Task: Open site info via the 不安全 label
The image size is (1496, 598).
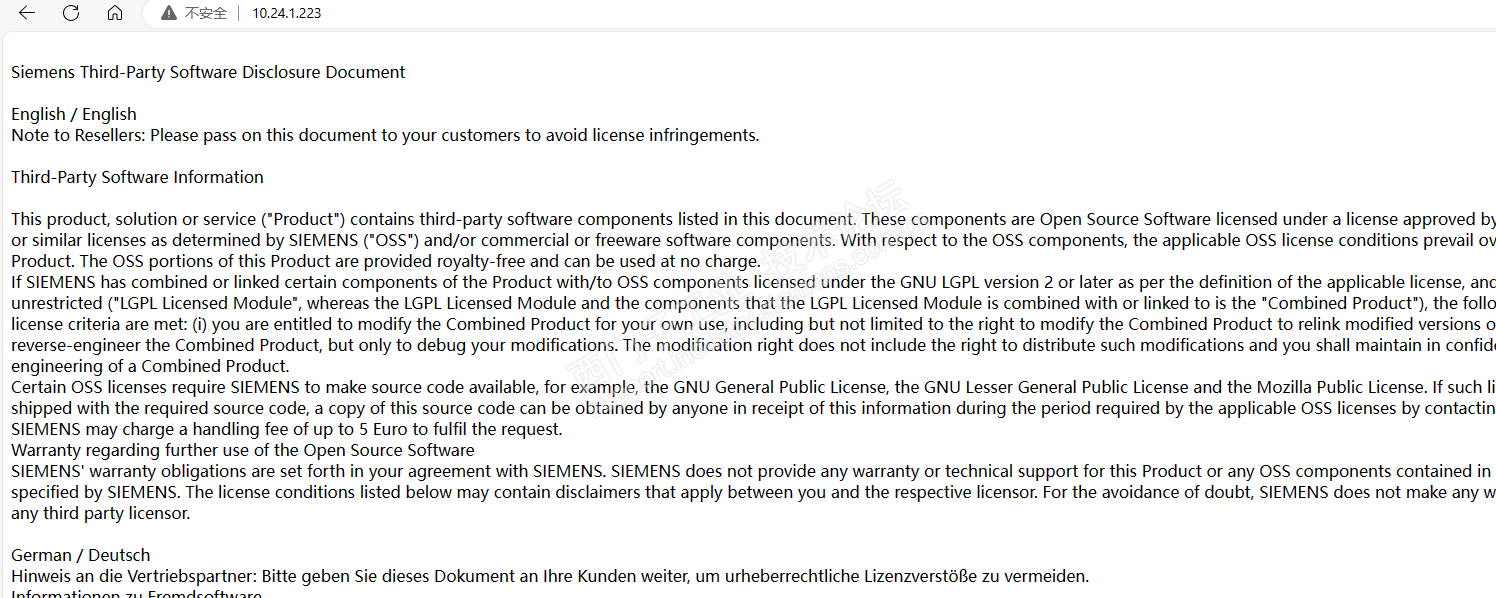Action: (x=206, y=13)
